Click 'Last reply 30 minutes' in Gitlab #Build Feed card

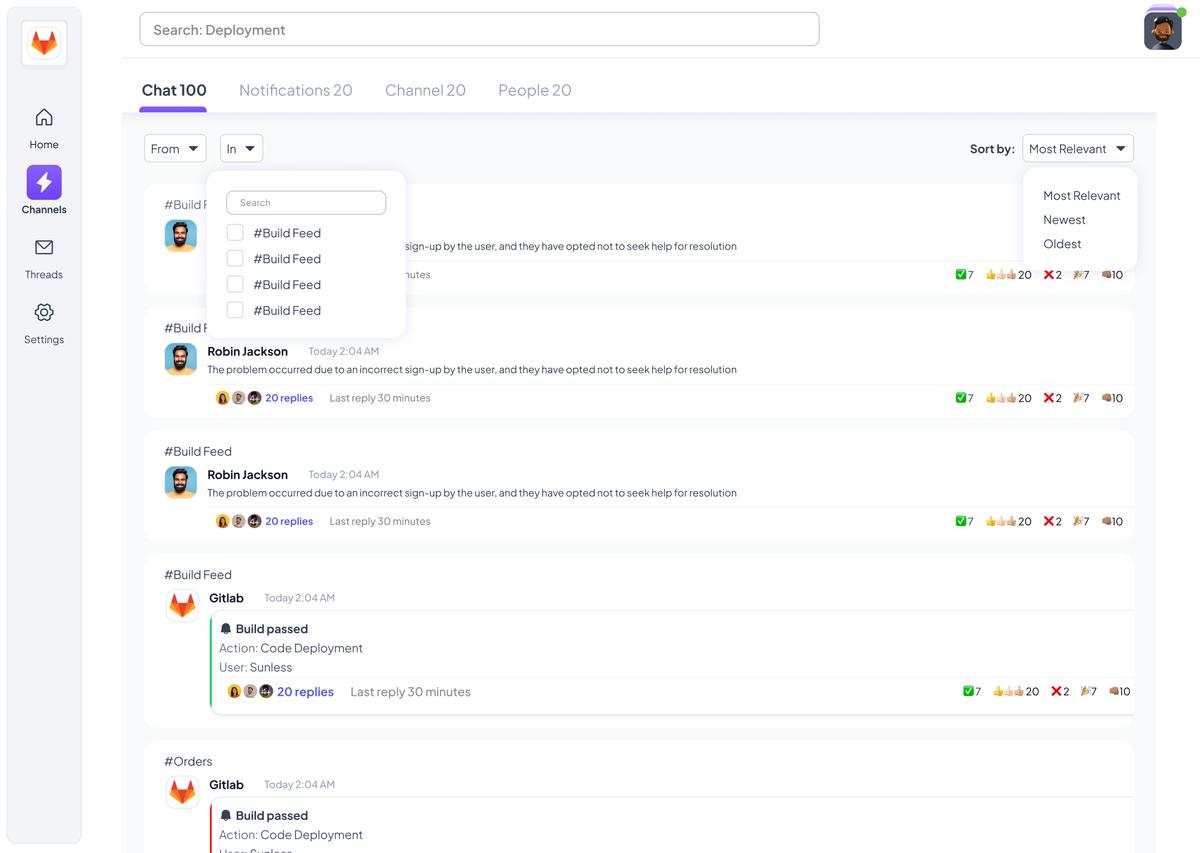(410, 691)
